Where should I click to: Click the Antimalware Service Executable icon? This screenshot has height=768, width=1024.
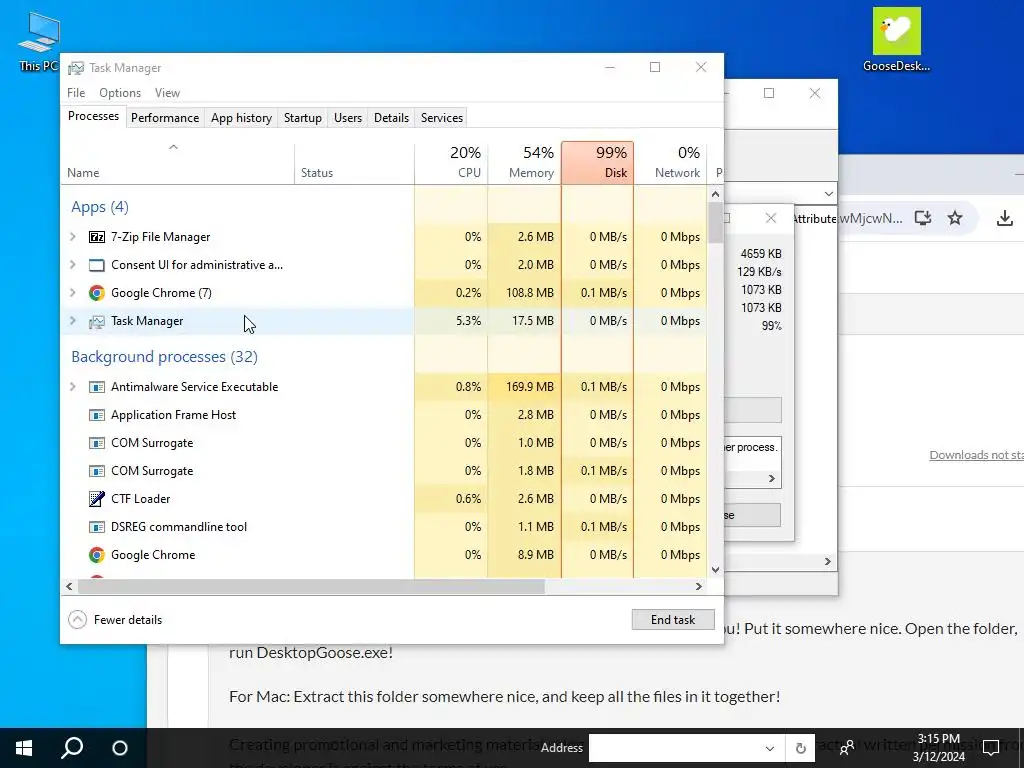[x=97, y=387]
